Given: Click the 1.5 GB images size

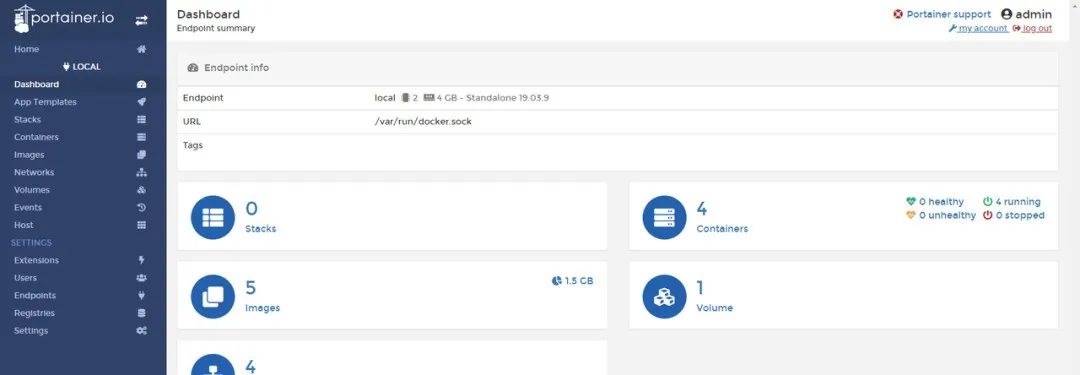Looking at the screenshot, I should click(x=572, y=281).
